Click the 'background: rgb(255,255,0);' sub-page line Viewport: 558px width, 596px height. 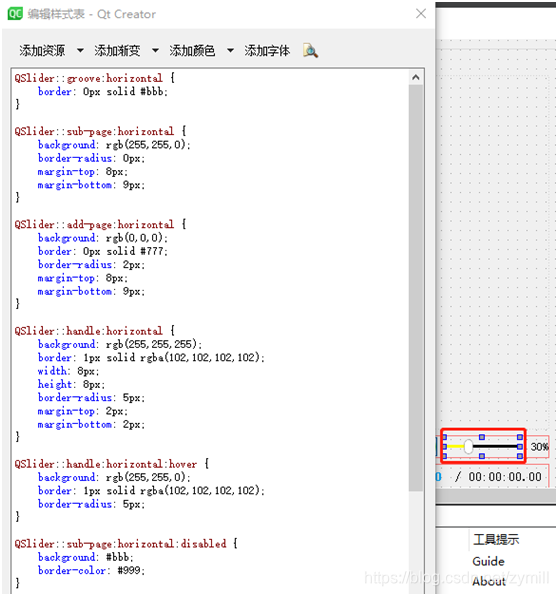point(114,145)
